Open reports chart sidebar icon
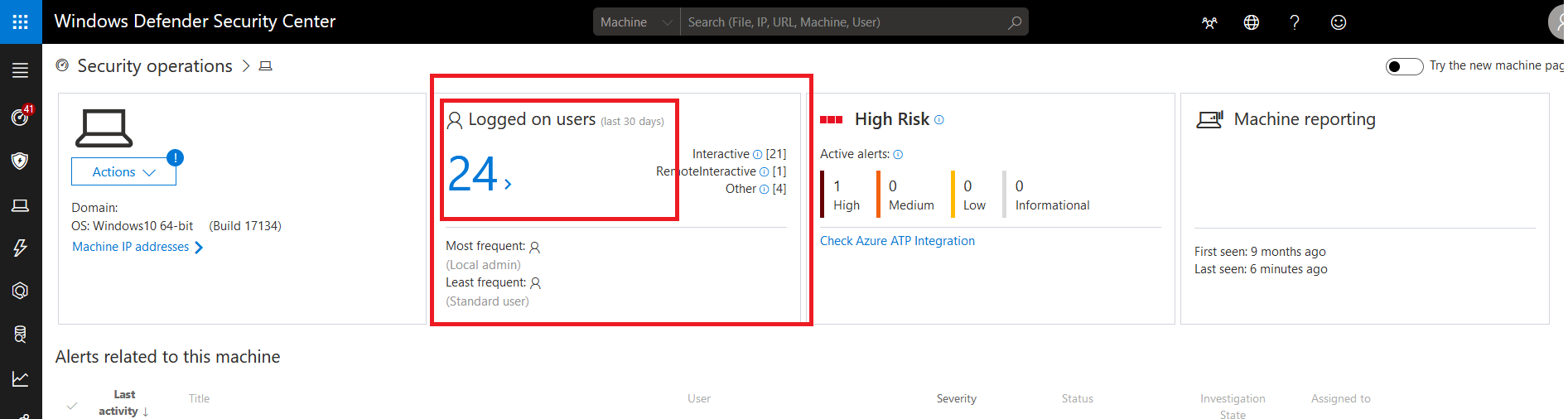Image resolution: width=1568 pixels, height=419 pixels. (x=21, y=378)
